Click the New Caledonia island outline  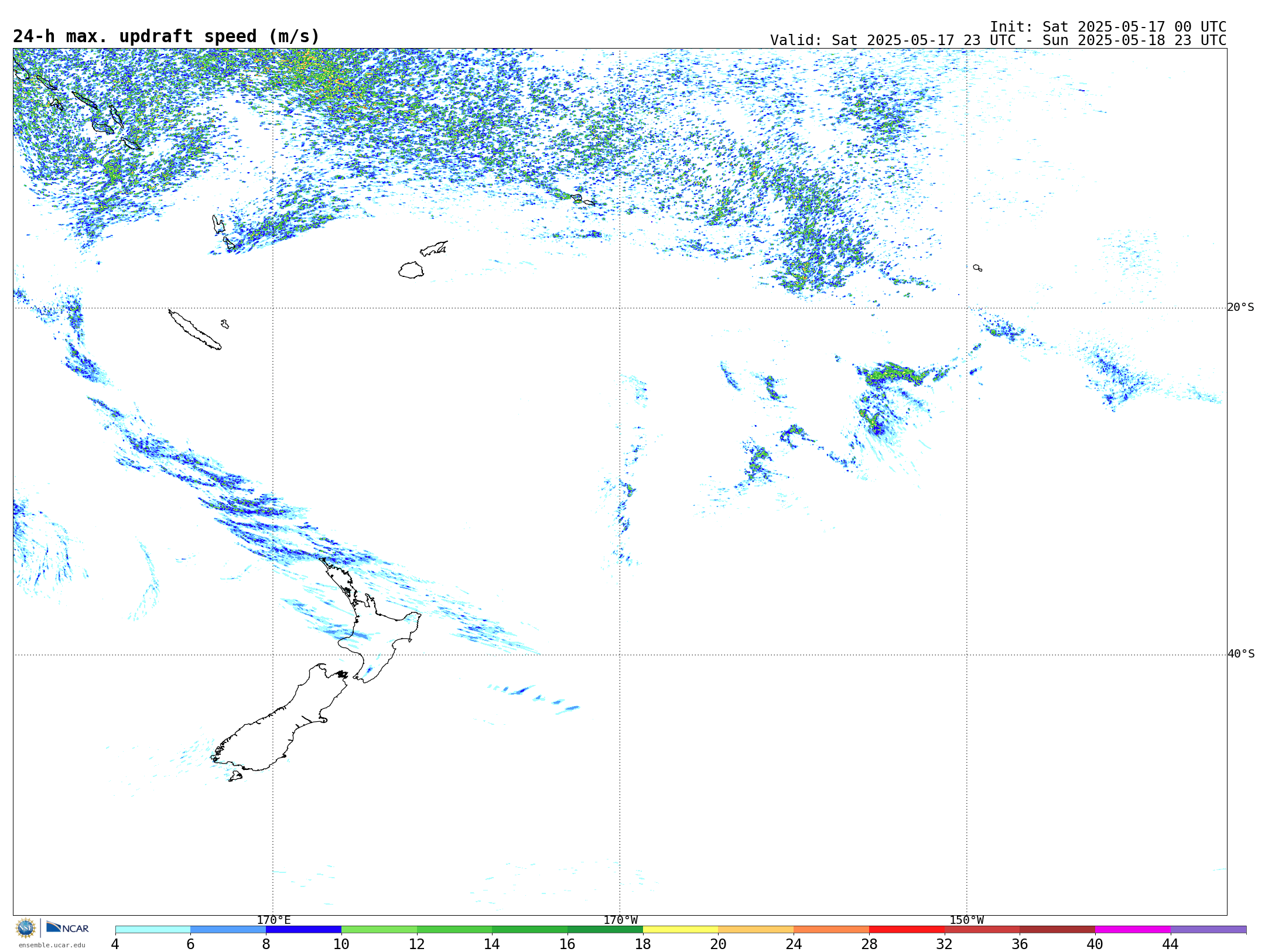194,331
